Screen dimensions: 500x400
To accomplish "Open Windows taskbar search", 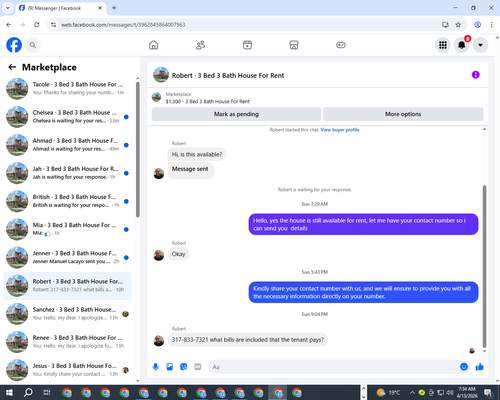I will (x=28, y=392).
